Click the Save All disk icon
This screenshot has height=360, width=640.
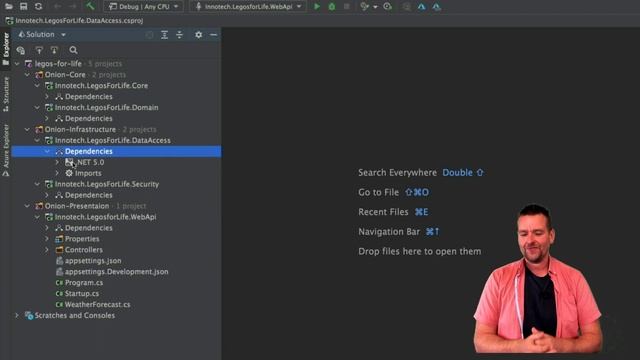(x=23, y=6)
